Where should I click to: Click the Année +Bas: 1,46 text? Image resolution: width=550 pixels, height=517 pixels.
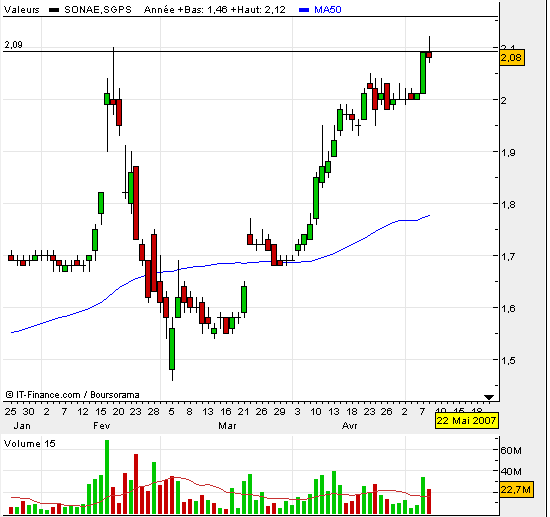click(186, 9)
